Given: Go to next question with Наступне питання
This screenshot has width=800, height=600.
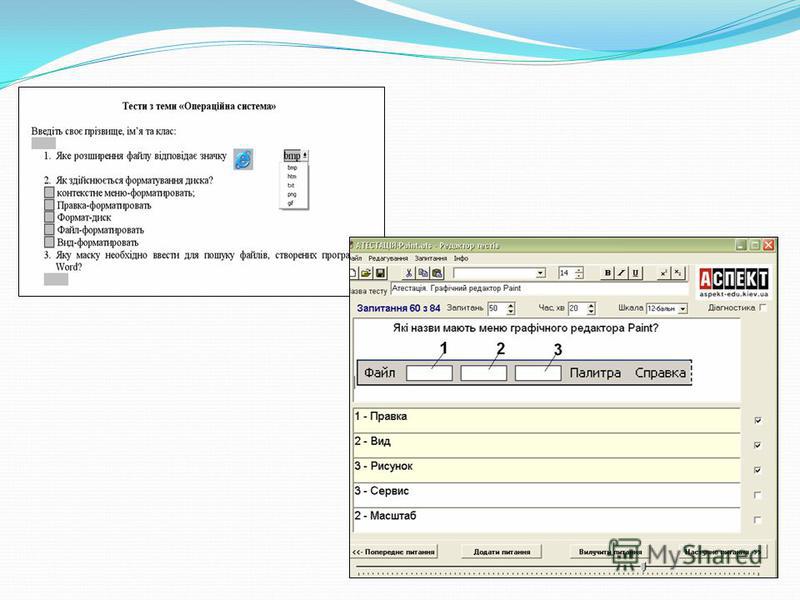Looking at the screenshot, I should coord(722,552).
